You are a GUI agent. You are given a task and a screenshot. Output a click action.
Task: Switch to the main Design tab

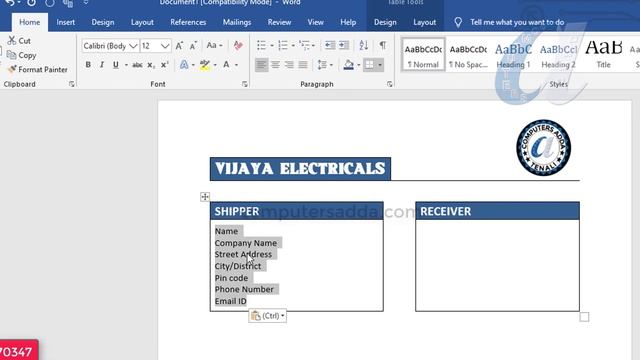[x=102, y=22]
